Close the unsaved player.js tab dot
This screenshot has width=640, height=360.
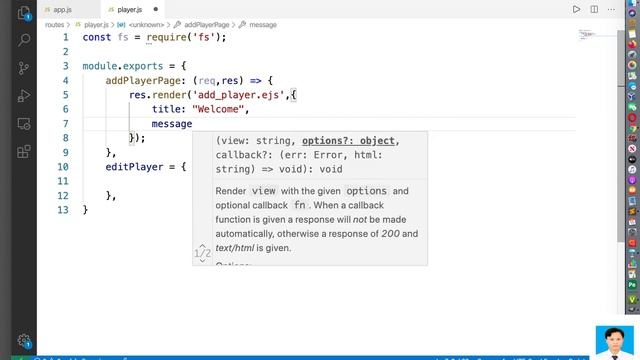156,9
